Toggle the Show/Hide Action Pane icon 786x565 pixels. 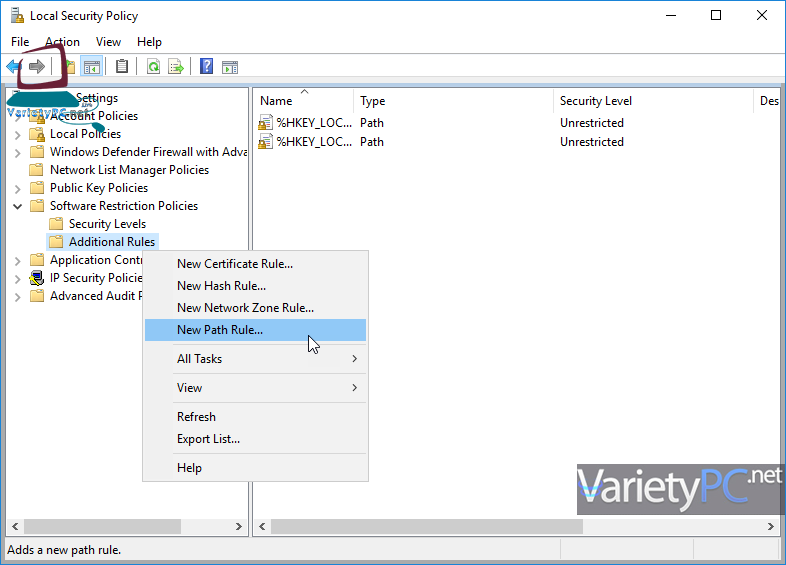tap(230, 66)
